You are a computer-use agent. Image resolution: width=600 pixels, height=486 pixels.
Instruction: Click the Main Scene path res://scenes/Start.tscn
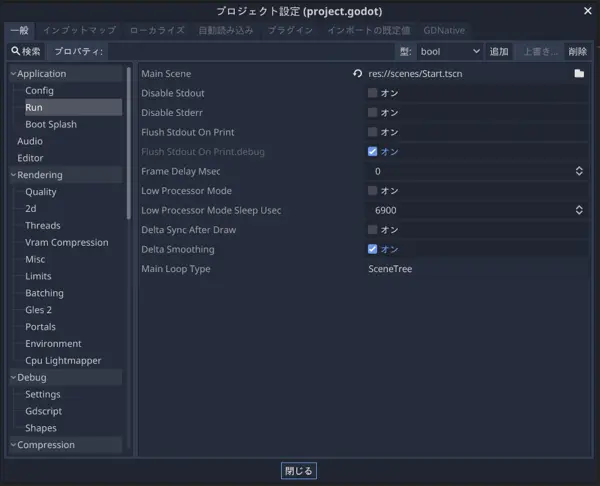click(x=415, y=73)
